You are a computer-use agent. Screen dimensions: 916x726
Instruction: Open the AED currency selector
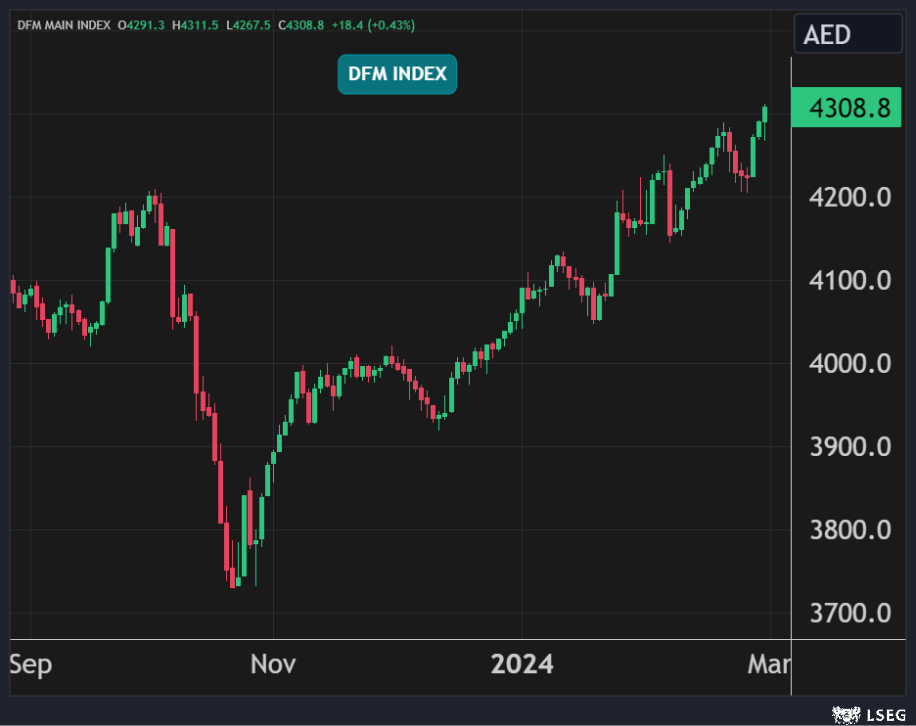point(847,35)
